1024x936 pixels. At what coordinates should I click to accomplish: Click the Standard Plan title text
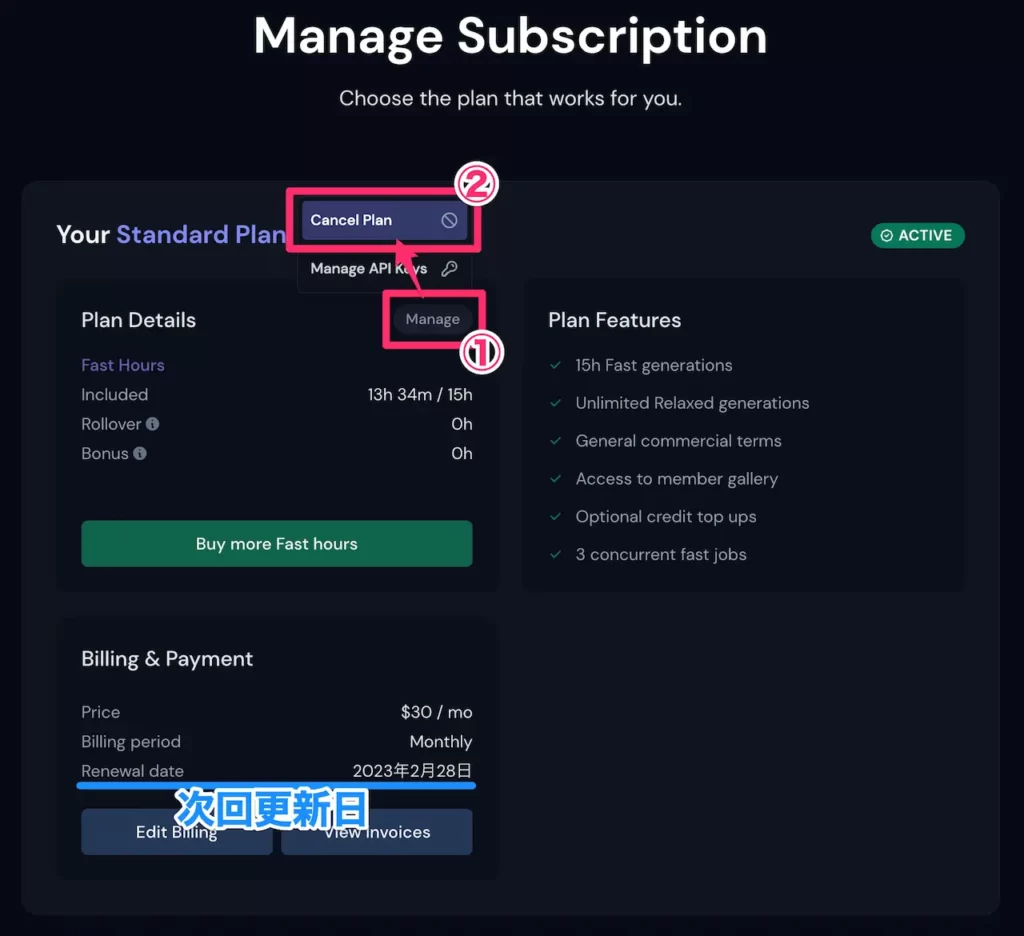pyautogui.click(x=201, y=234)
